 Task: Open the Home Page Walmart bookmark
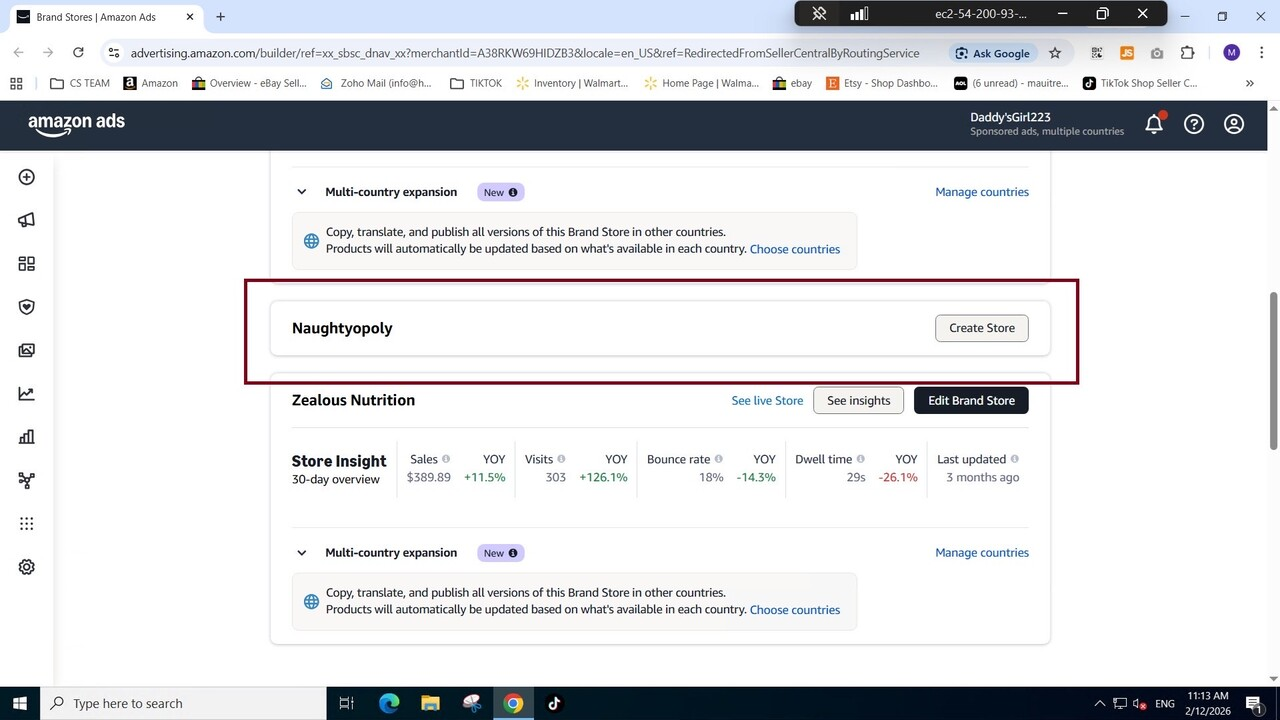(x=702, y=83)
